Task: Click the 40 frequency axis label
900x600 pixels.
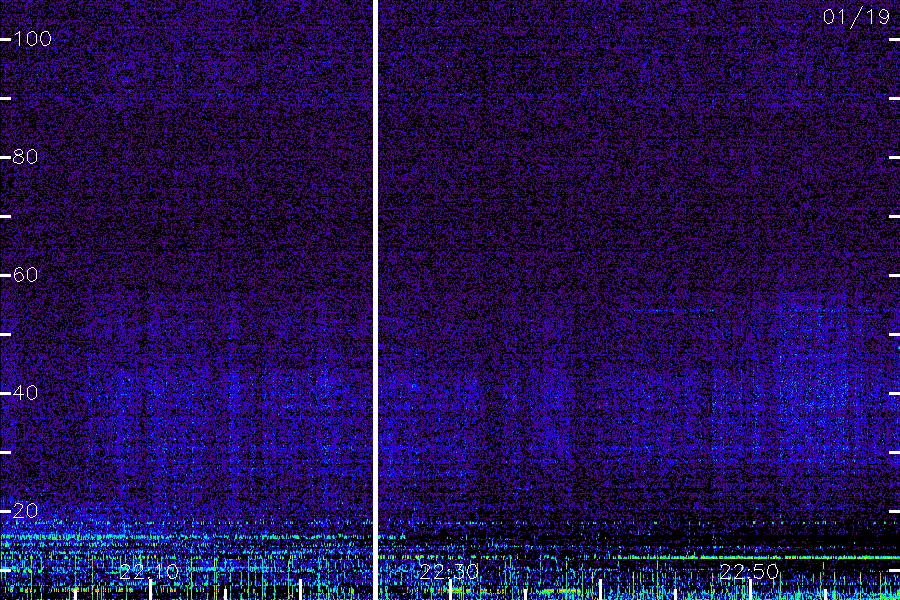Action: tap(25, 393)
